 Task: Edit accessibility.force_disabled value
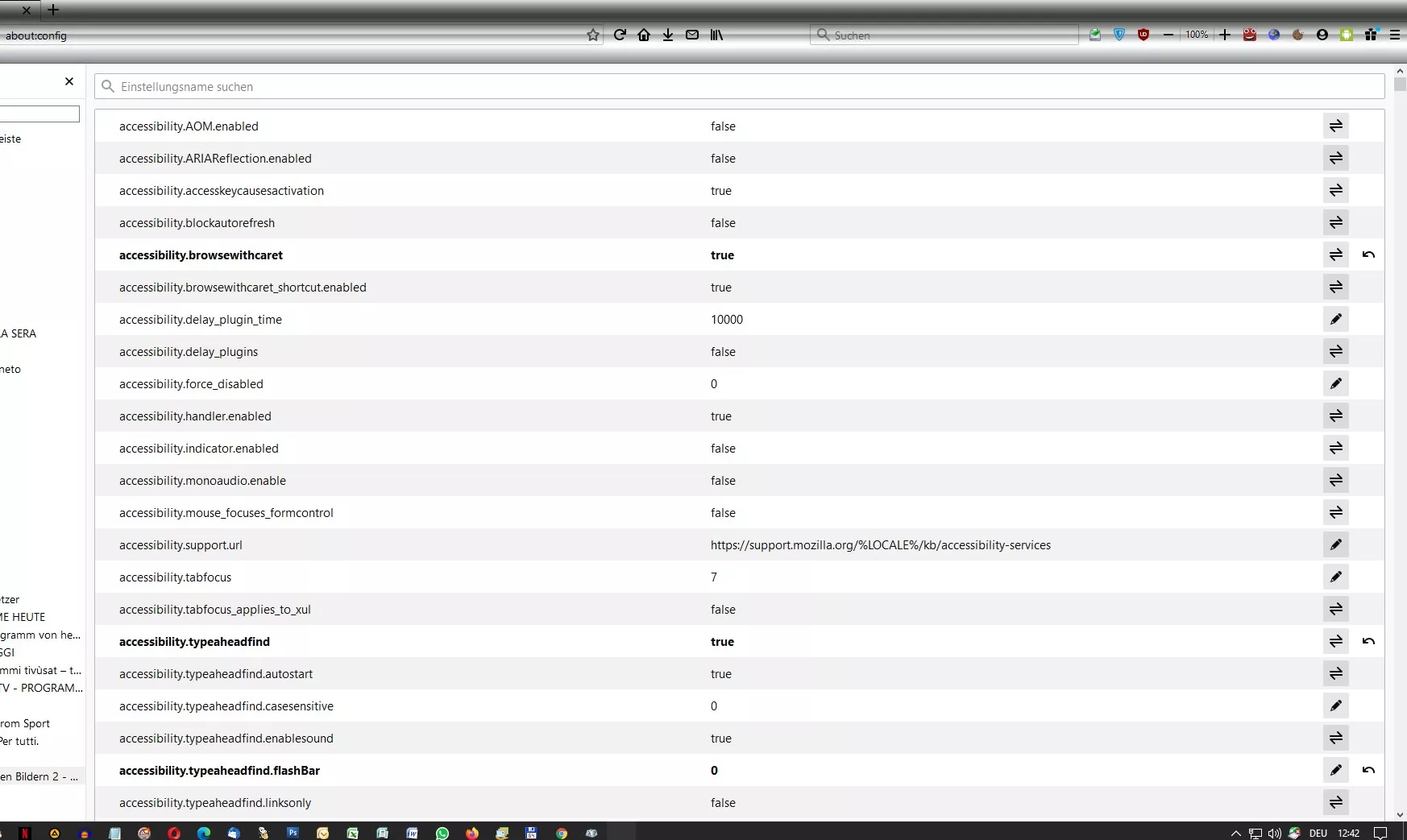(1336, 383)
